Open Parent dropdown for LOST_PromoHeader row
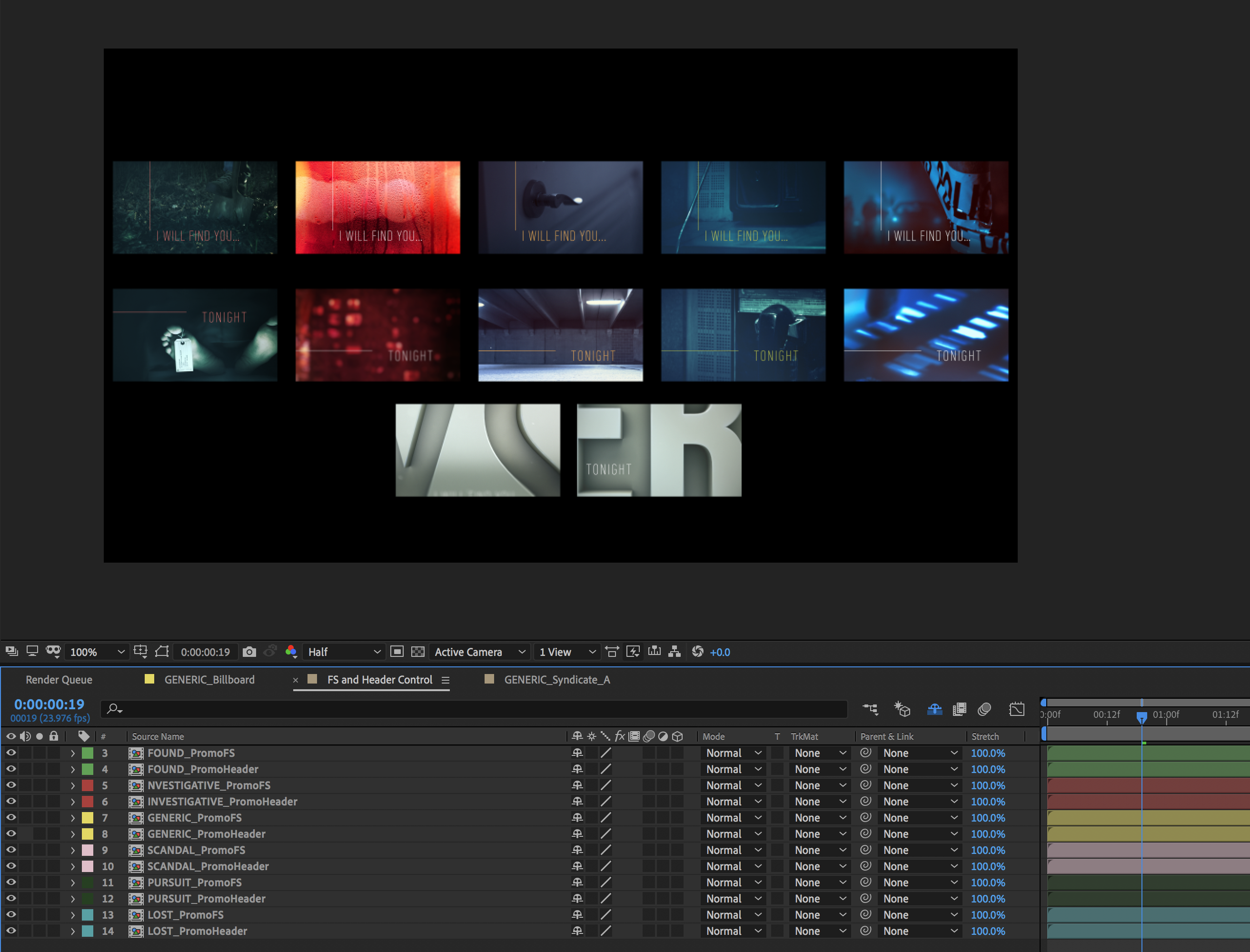This screenshot has width=1250, height=952. pos(920,931)
